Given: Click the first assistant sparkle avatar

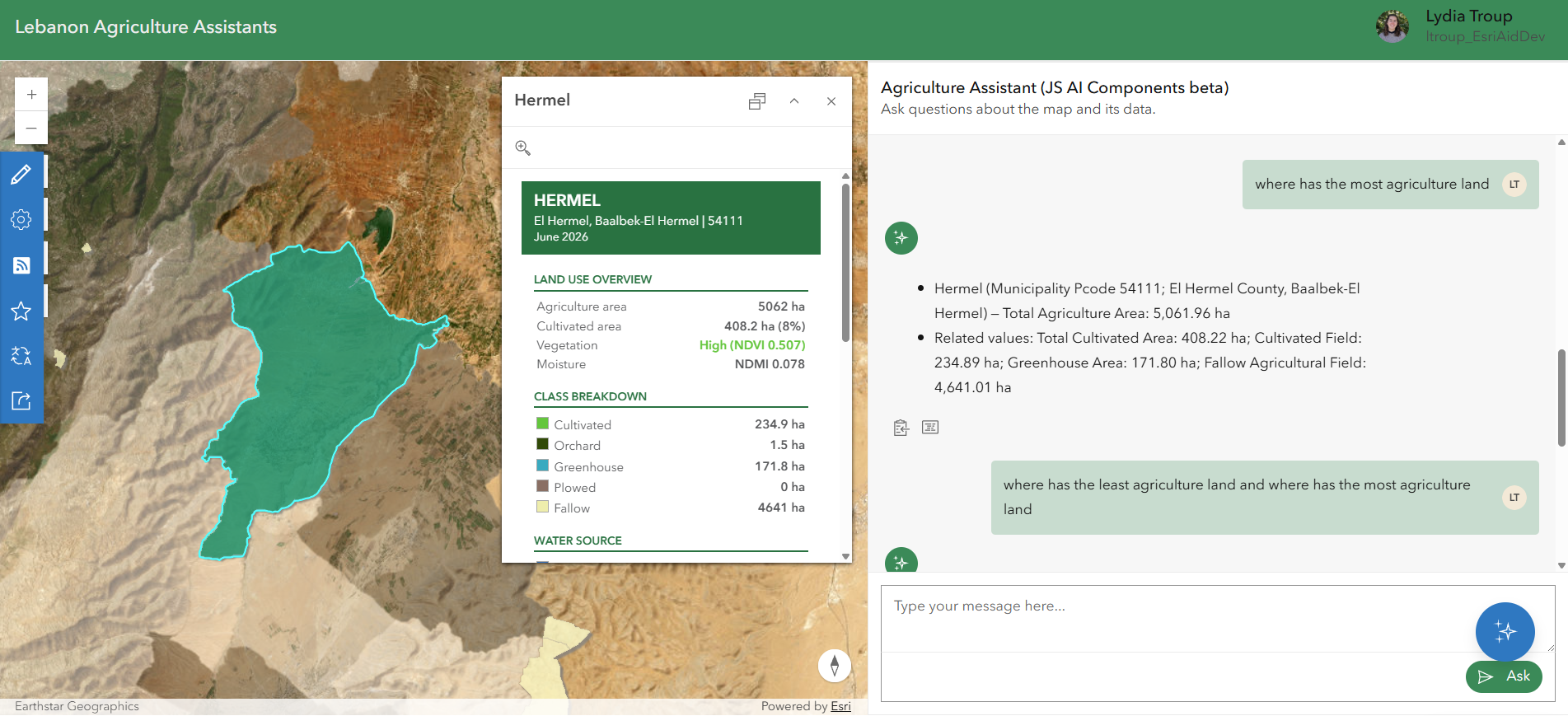Looking at the screenshot, I should [x=901, y=238].
